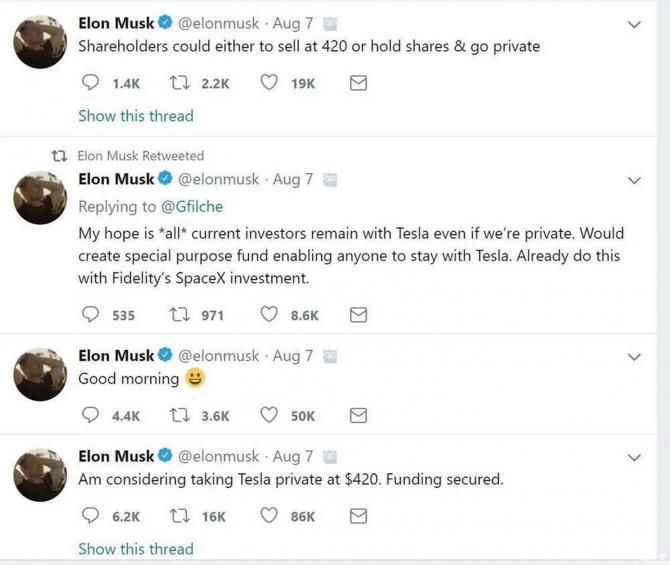Like the tweet with 8.6K likes
Screen dimensions: 670x565
tap(268, 315)
